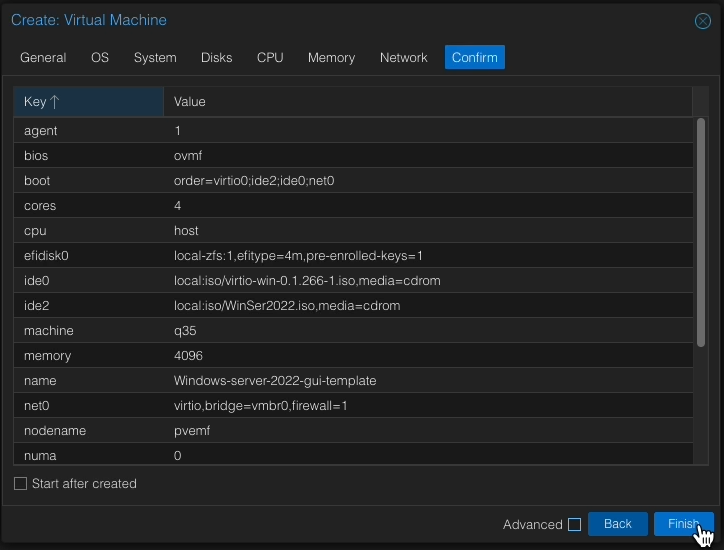Open the Disks tab

pos(217,57)
